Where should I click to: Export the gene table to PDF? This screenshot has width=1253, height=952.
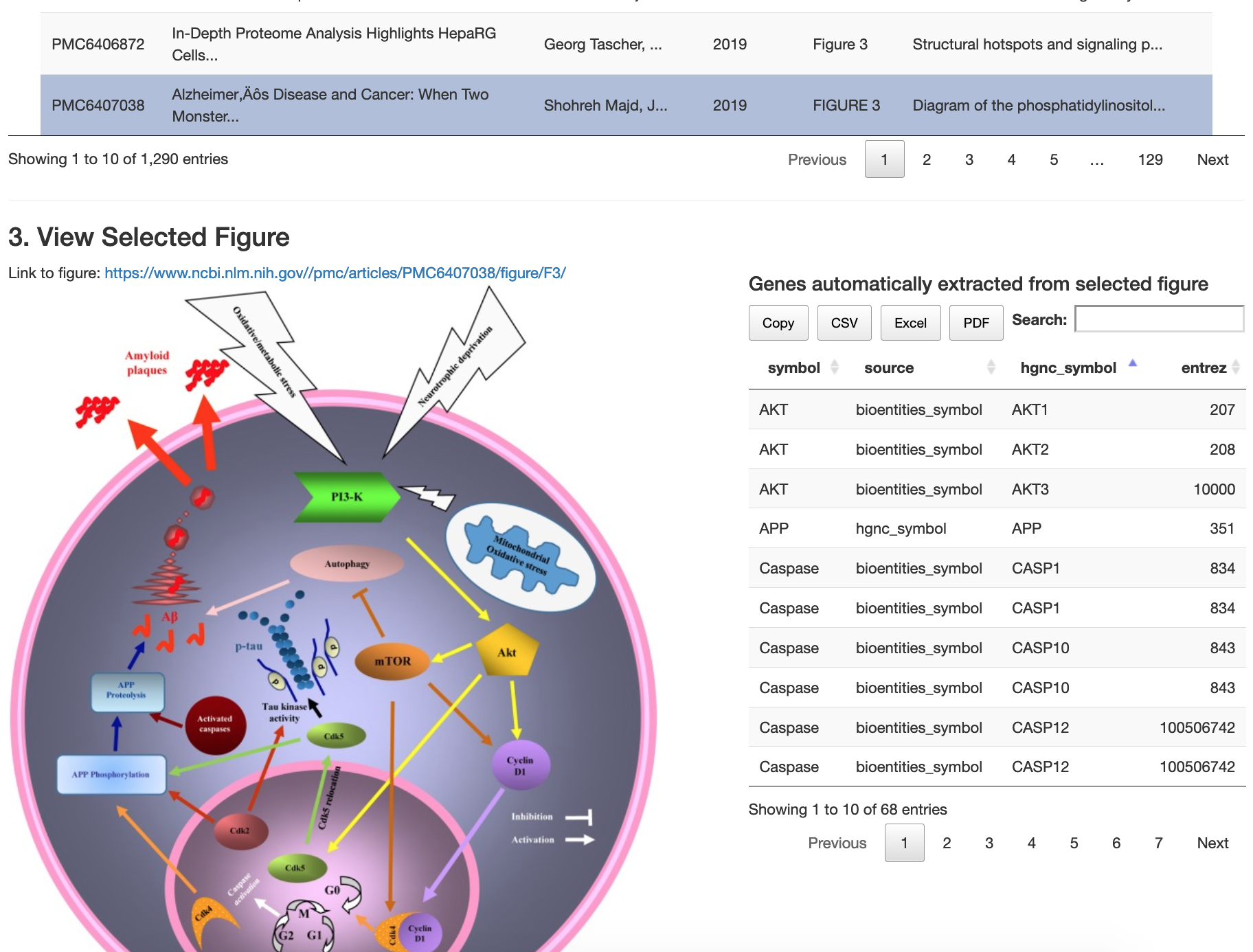tap(975, 323)
